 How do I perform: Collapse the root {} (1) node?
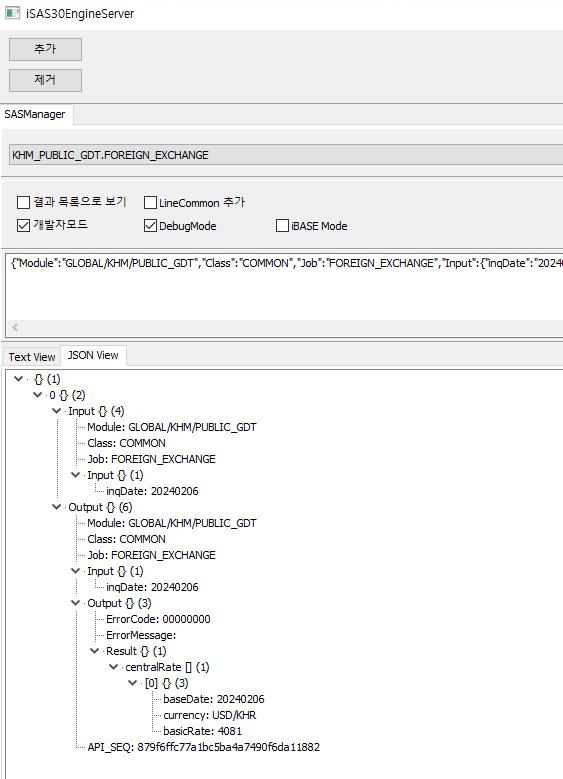click(18, 379)
